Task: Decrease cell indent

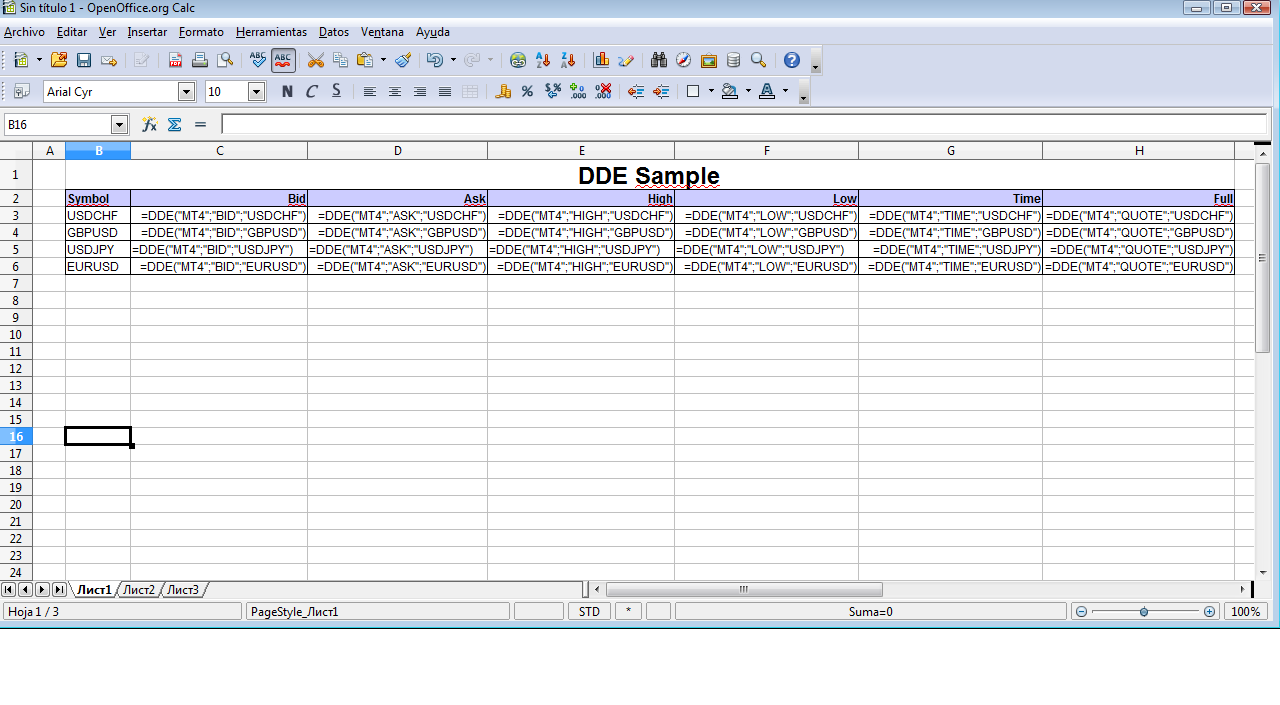Action: tap(636, 92)
